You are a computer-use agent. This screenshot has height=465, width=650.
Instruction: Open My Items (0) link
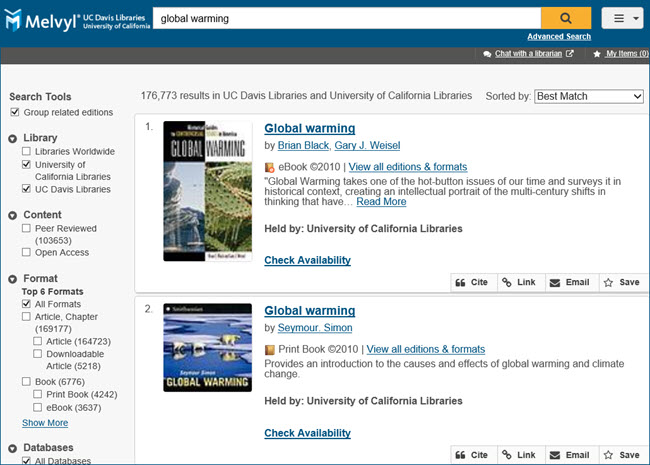pos(627,53)
